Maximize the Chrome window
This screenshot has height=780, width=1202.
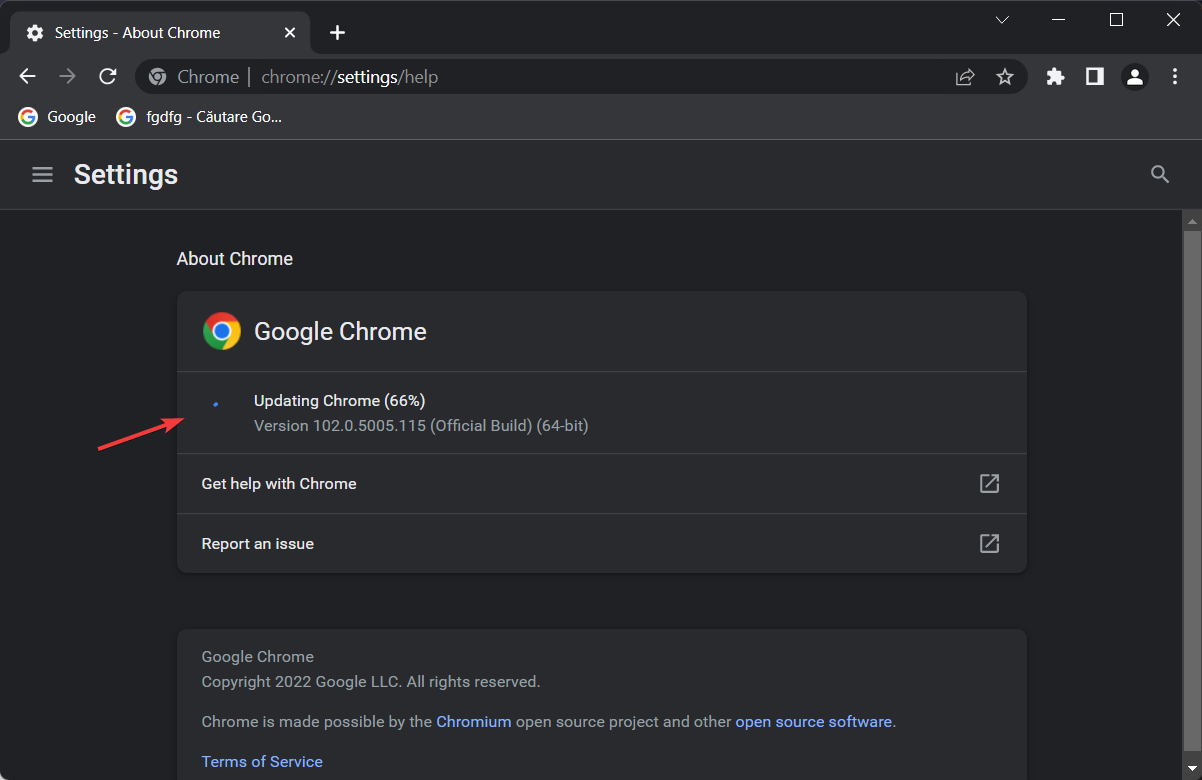[x=1117, y=20]
